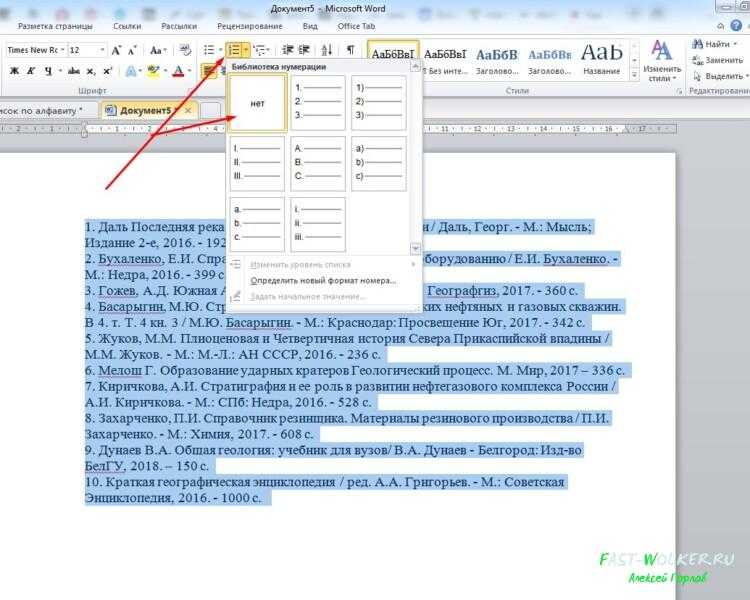Select the '1. 2. 3.' numbering format
Image resolution: width=750 pixels, height=600 pixels.
[318, 103]
